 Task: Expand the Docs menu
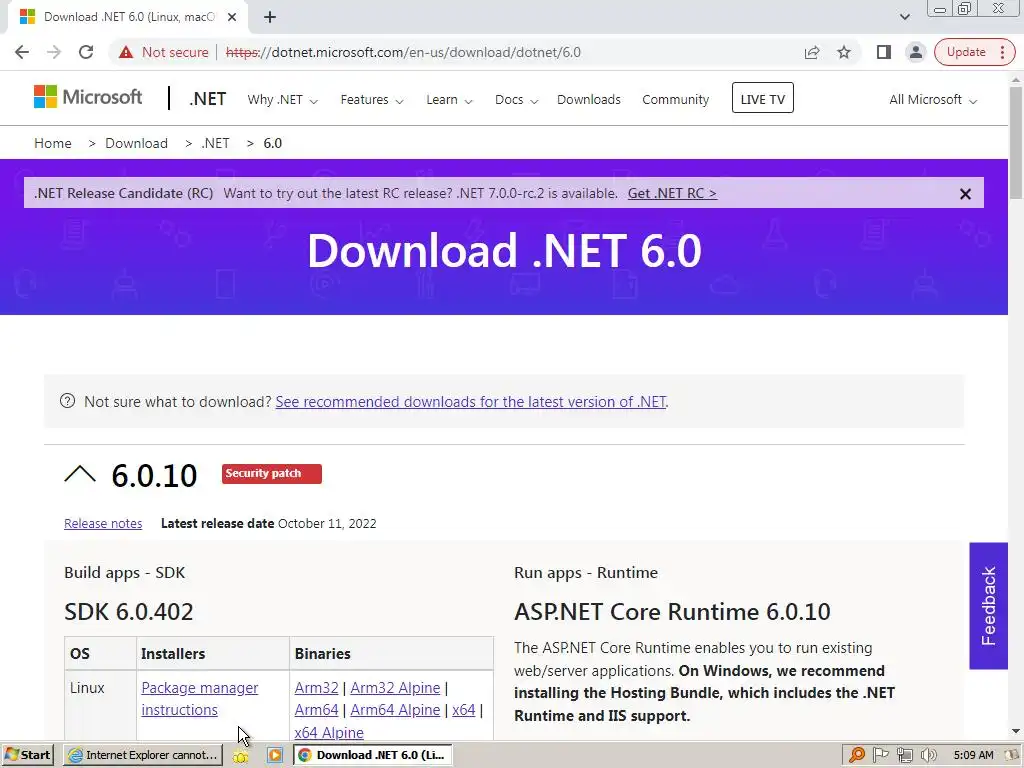516,100
